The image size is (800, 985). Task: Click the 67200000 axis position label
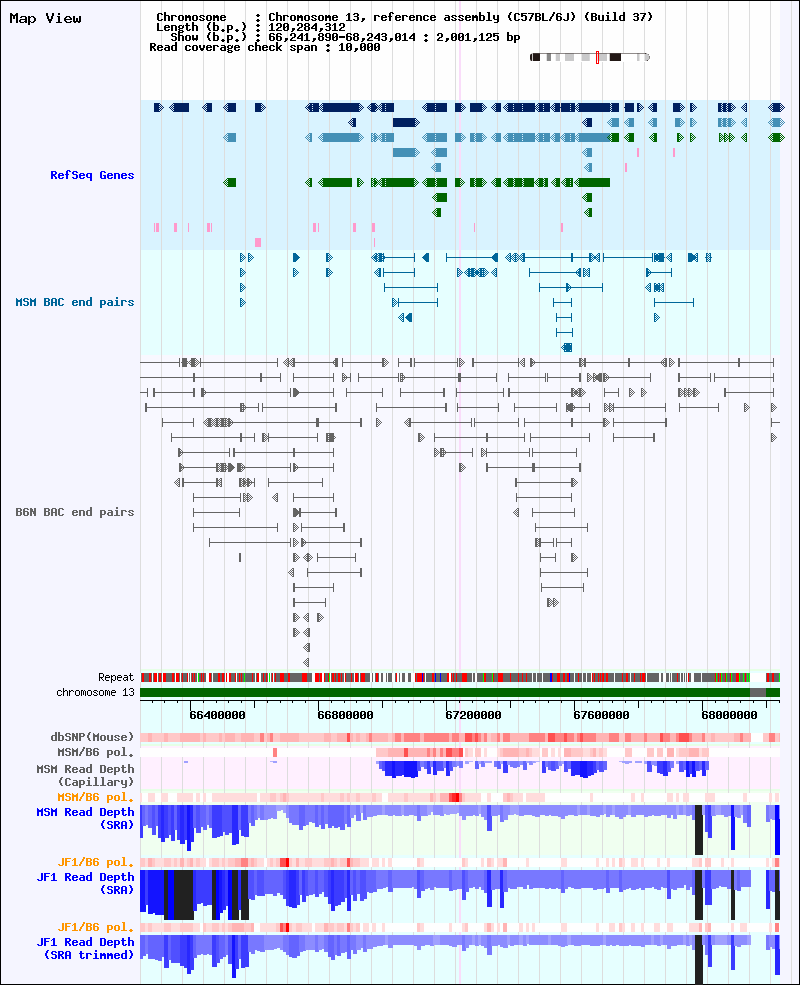tap(473, 715)
